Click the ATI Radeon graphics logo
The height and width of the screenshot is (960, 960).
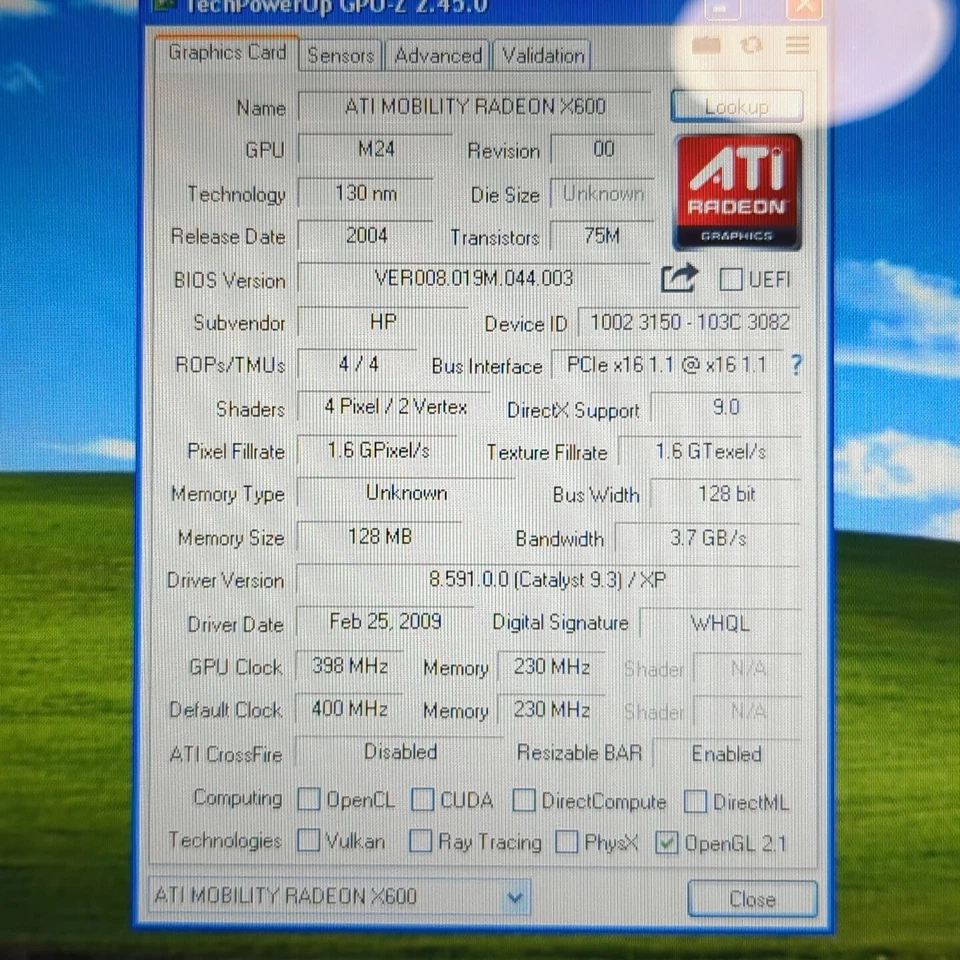[738, 190]
